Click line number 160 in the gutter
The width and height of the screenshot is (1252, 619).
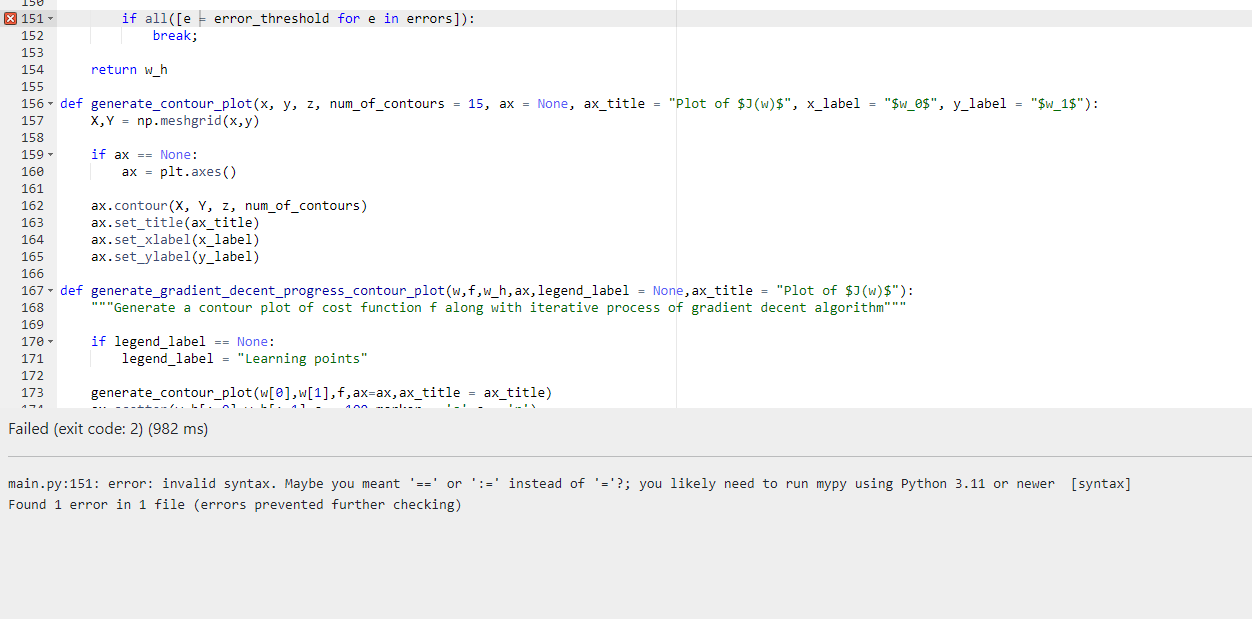32,172
